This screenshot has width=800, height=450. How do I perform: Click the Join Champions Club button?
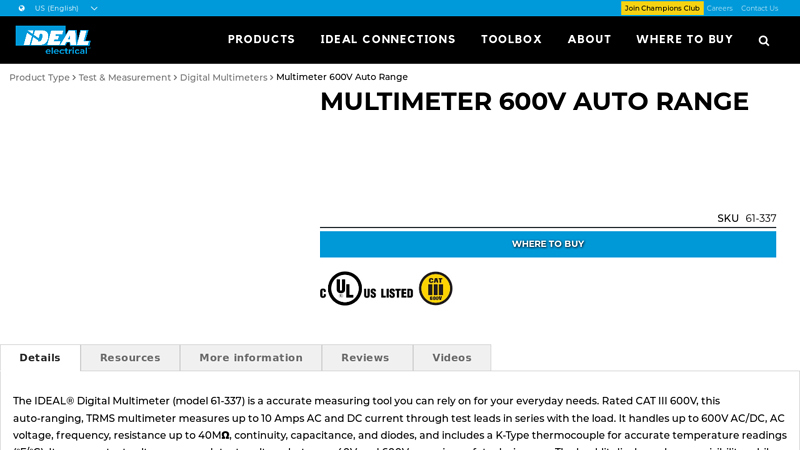point(662,8)
